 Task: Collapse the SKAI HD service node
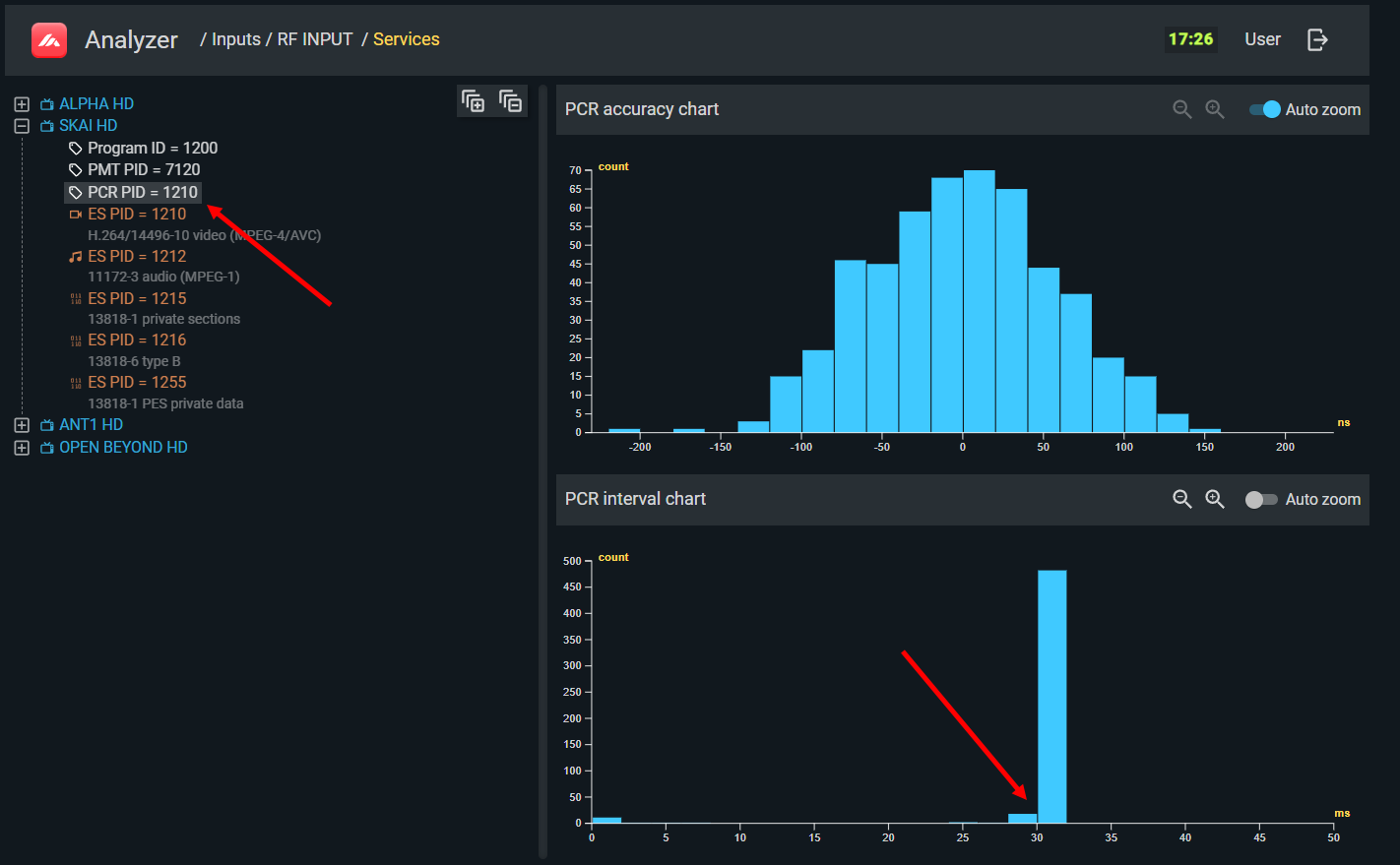tap(22, 126)
